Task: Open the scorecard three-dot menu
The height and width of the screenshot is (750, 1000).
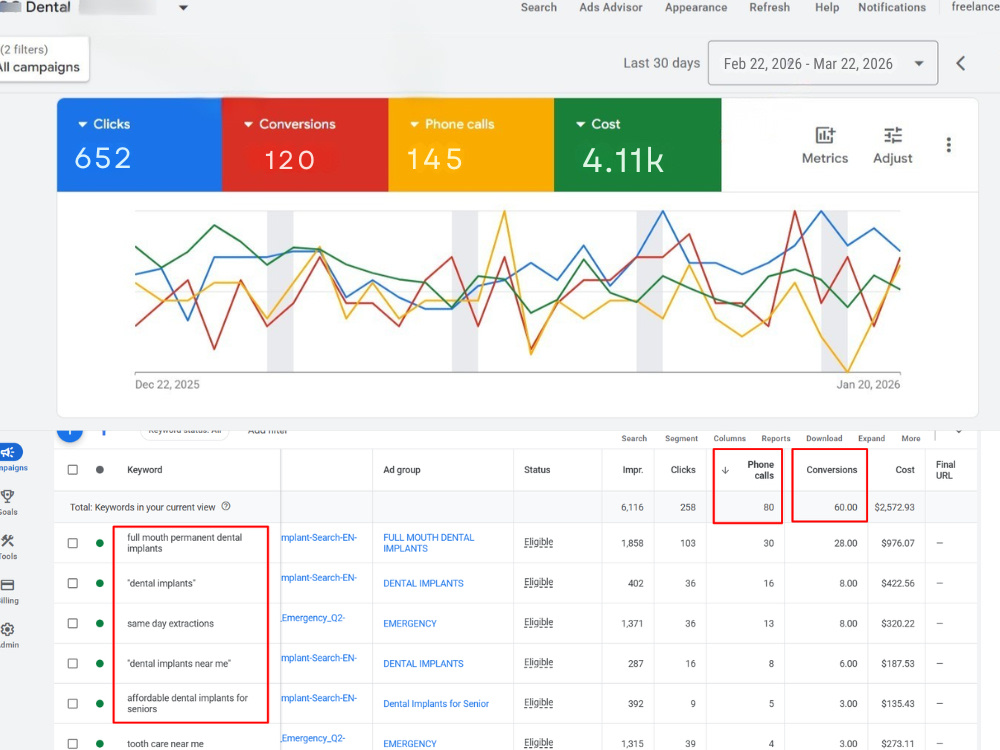Action: (x=948, y=145)
